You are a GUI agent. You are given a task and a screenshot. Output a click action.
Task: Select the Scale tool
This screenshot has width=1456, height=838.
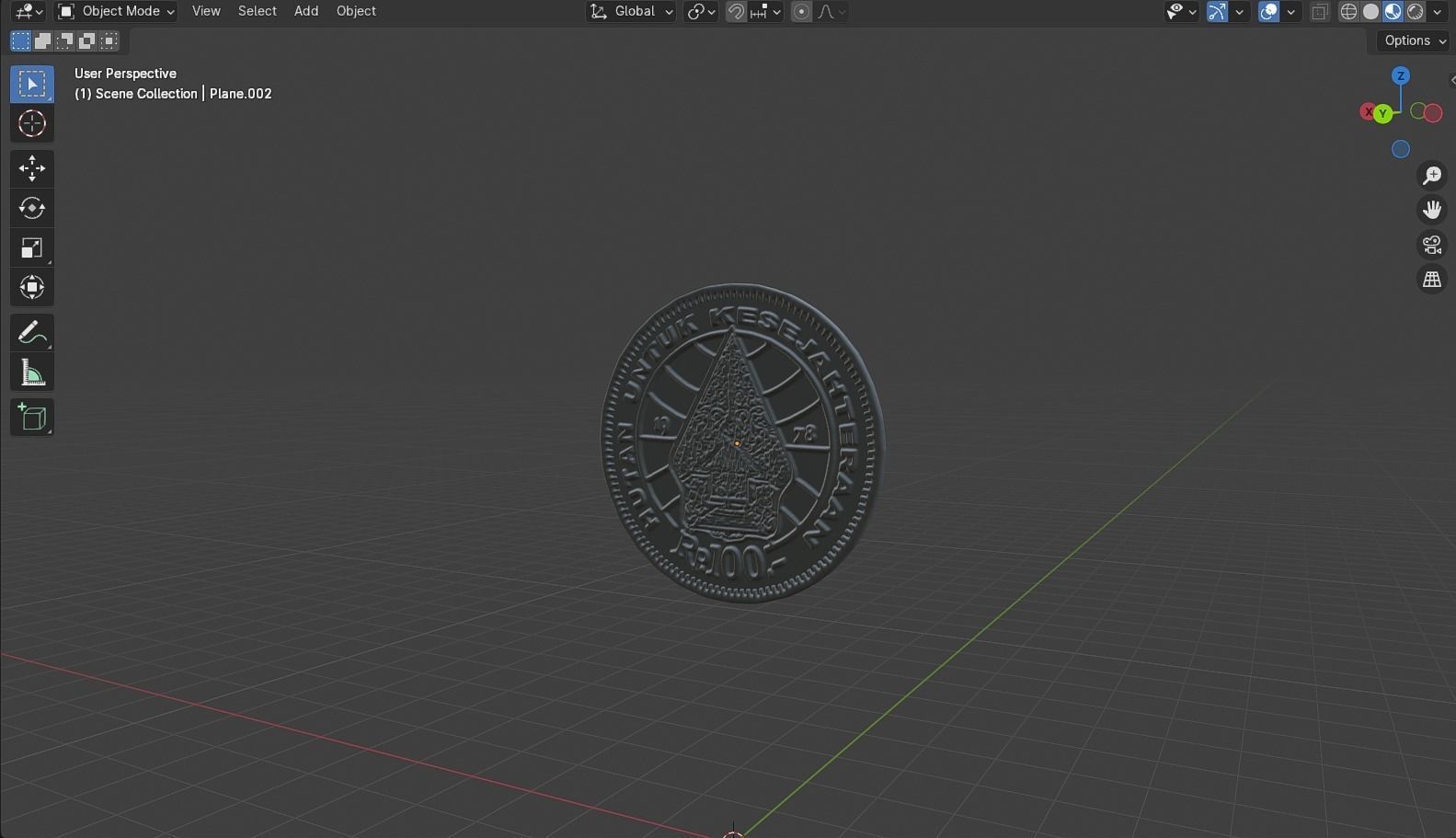click(x=32, y=247)
